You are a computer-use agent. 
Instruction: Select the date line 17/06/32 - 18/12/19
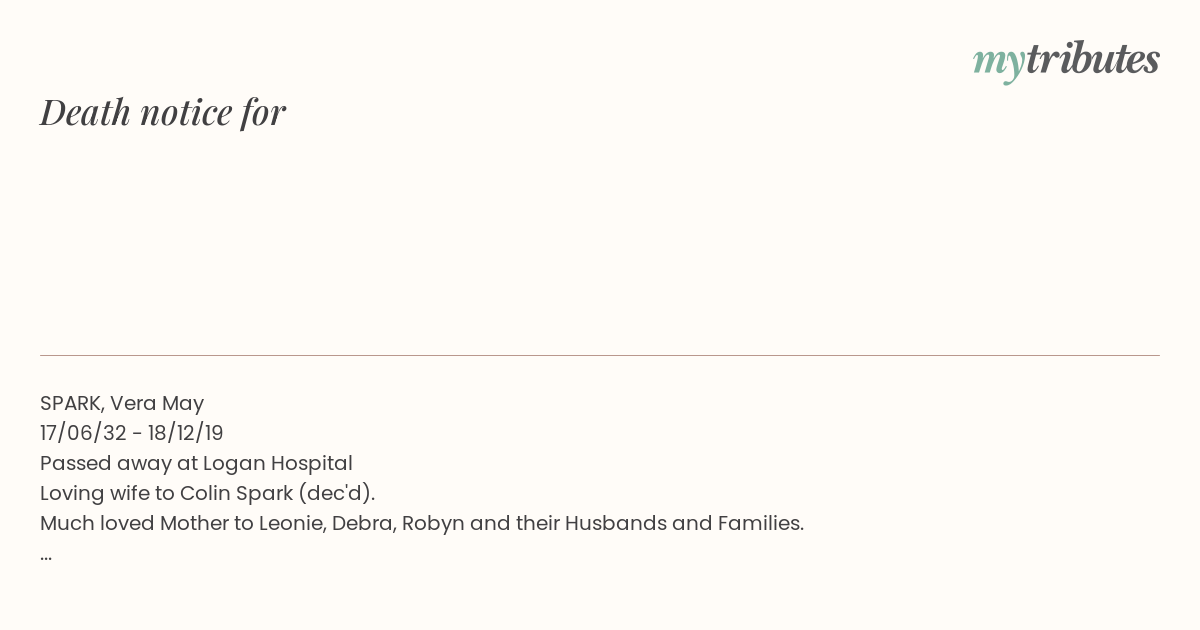tap(132, 433)
